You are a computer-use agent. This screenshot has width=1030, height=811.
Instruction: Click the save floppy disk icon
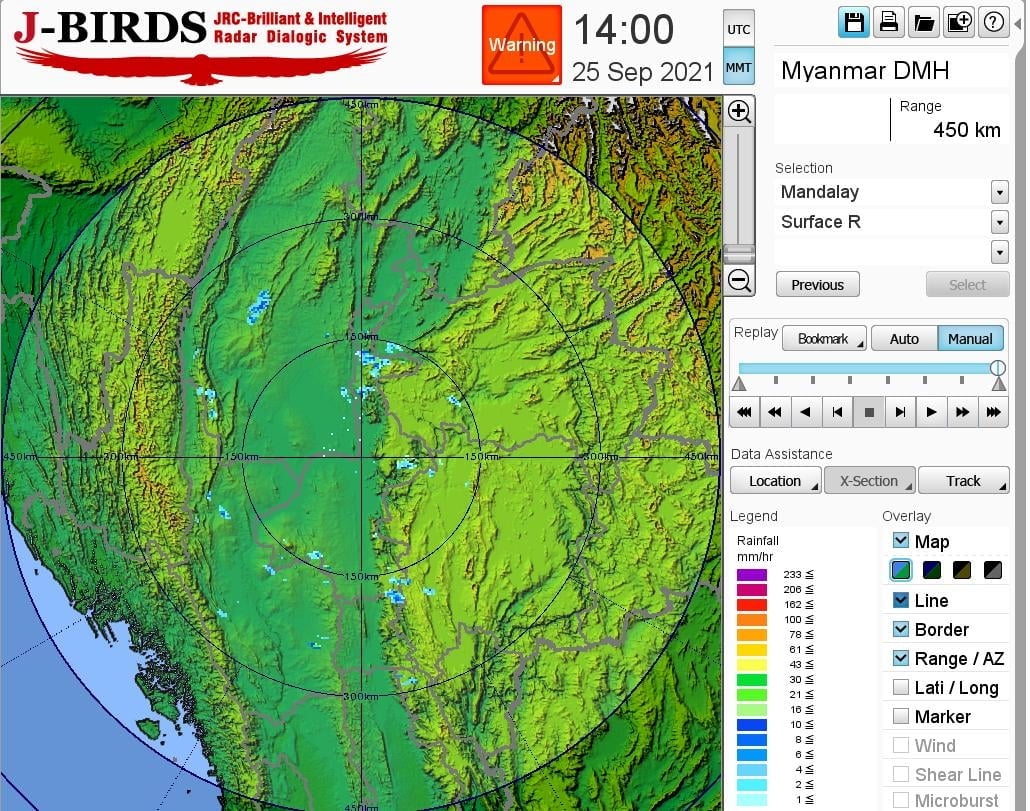[854, 23]
